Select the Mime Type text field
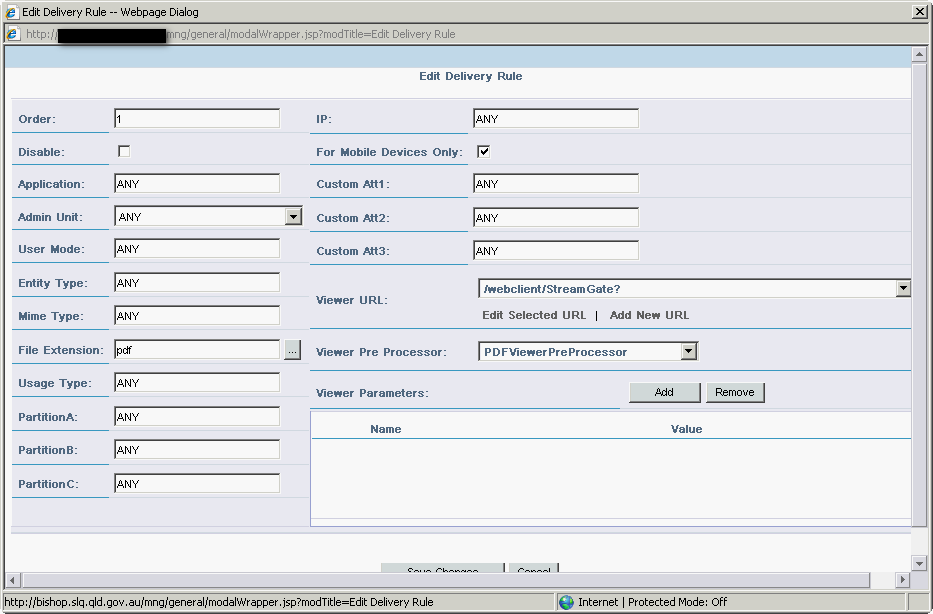Viewport: 933px width, 614px height. coord(197,316)
